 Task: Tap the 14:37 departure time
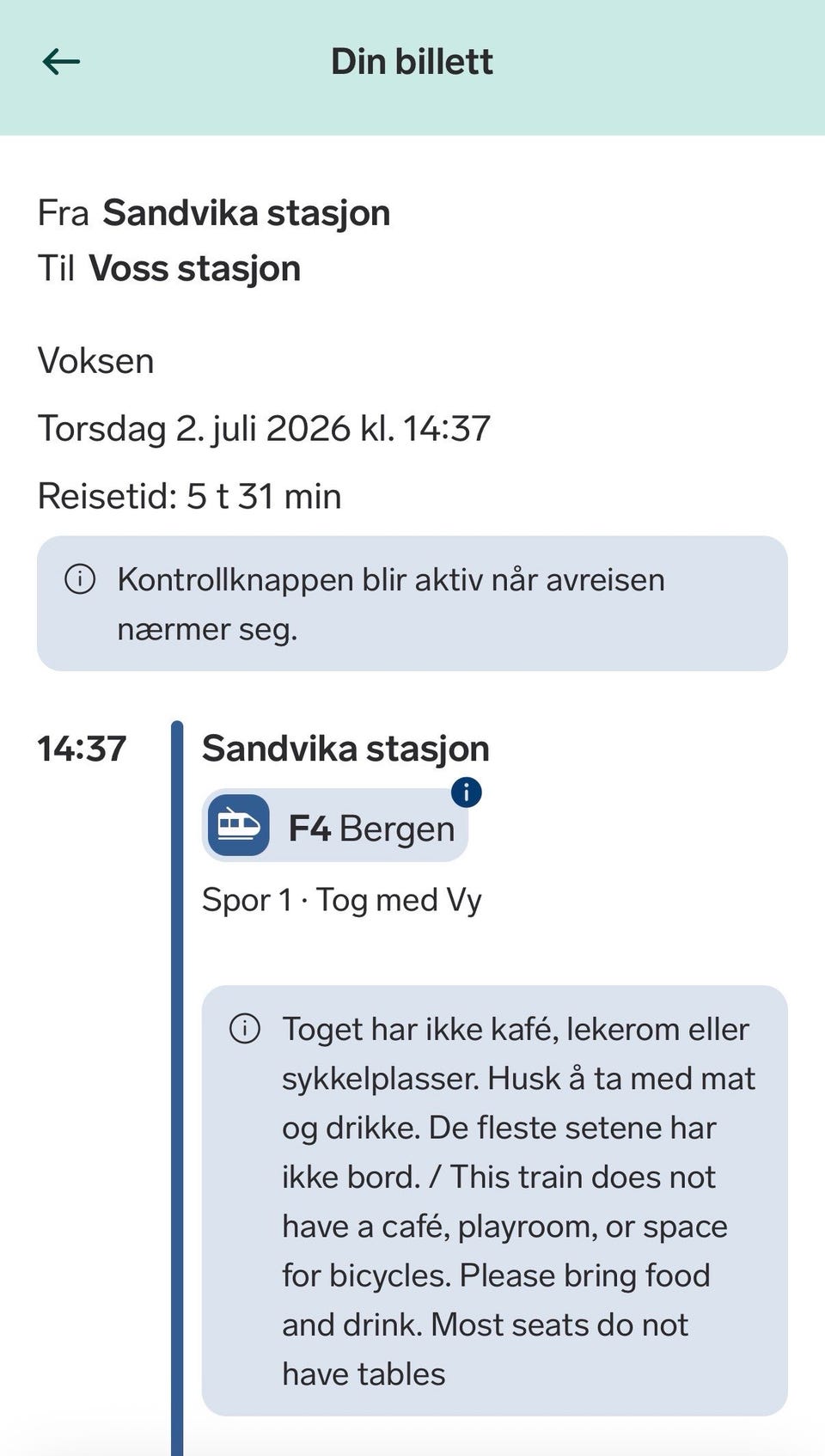82,749
